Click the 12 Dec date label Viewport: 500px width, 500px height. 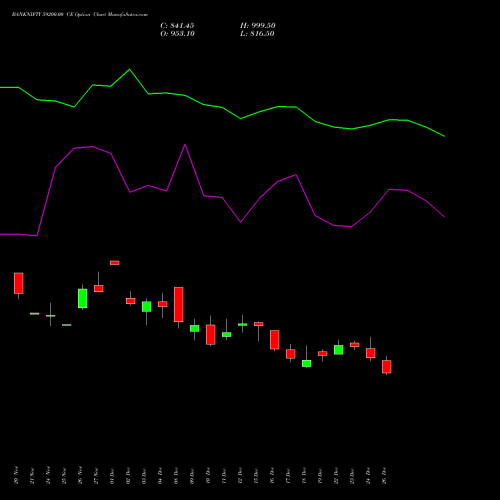click(x=240, y=475)
